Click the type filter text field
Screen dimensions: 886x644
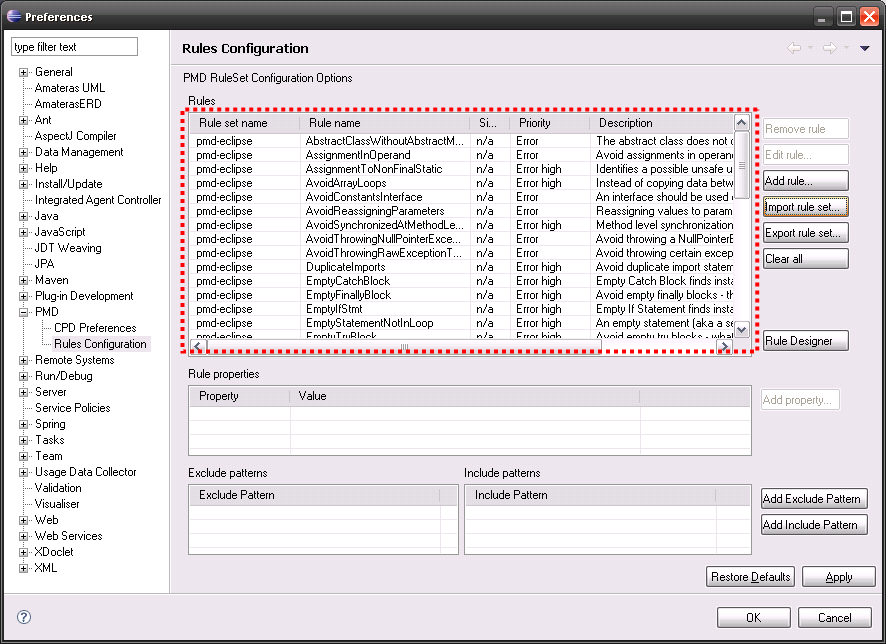tap(74, 47)
